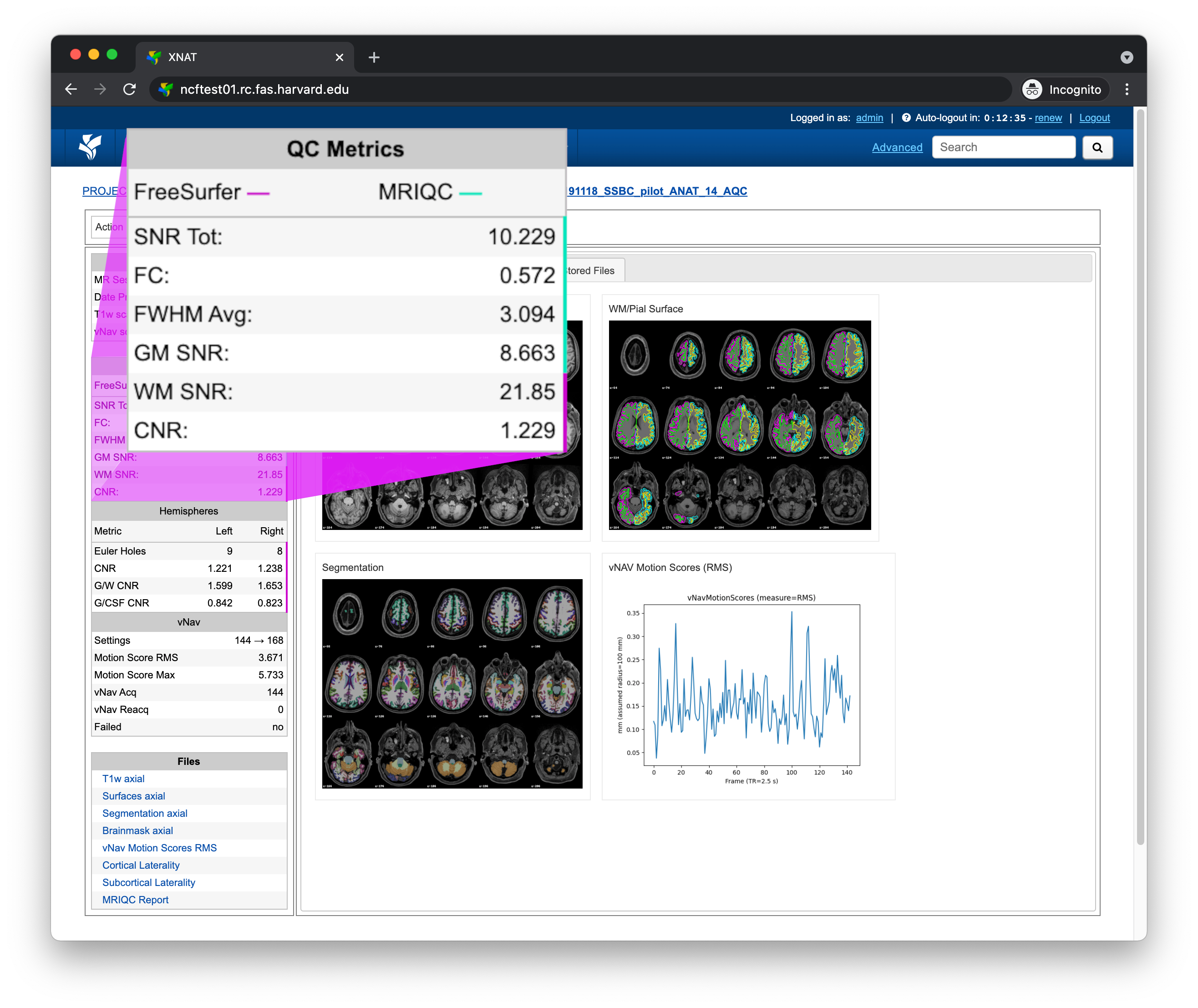Reload the page
This screenshot has height=1008, width=1198.
click(130, 89)
